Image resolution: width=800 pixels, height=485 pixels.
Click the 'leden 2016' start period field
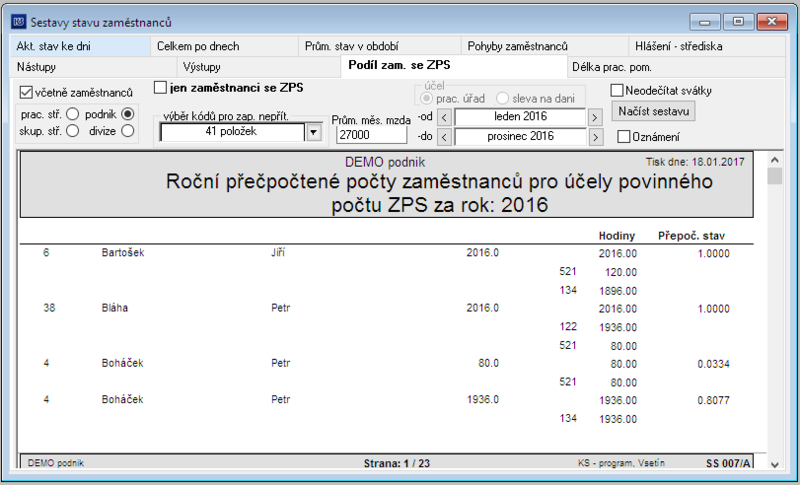520,117
